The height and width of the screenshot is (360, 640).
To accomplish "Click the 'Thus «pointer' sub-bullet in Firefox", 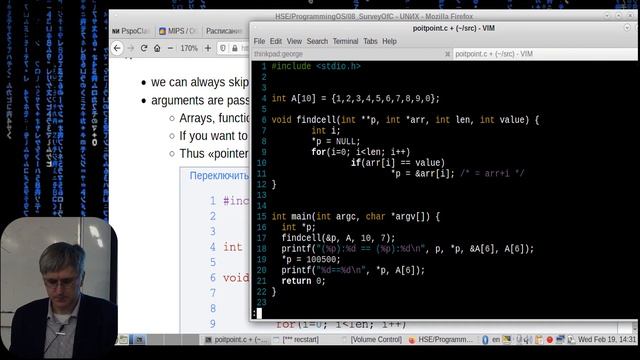I will (x=214, y=153).
